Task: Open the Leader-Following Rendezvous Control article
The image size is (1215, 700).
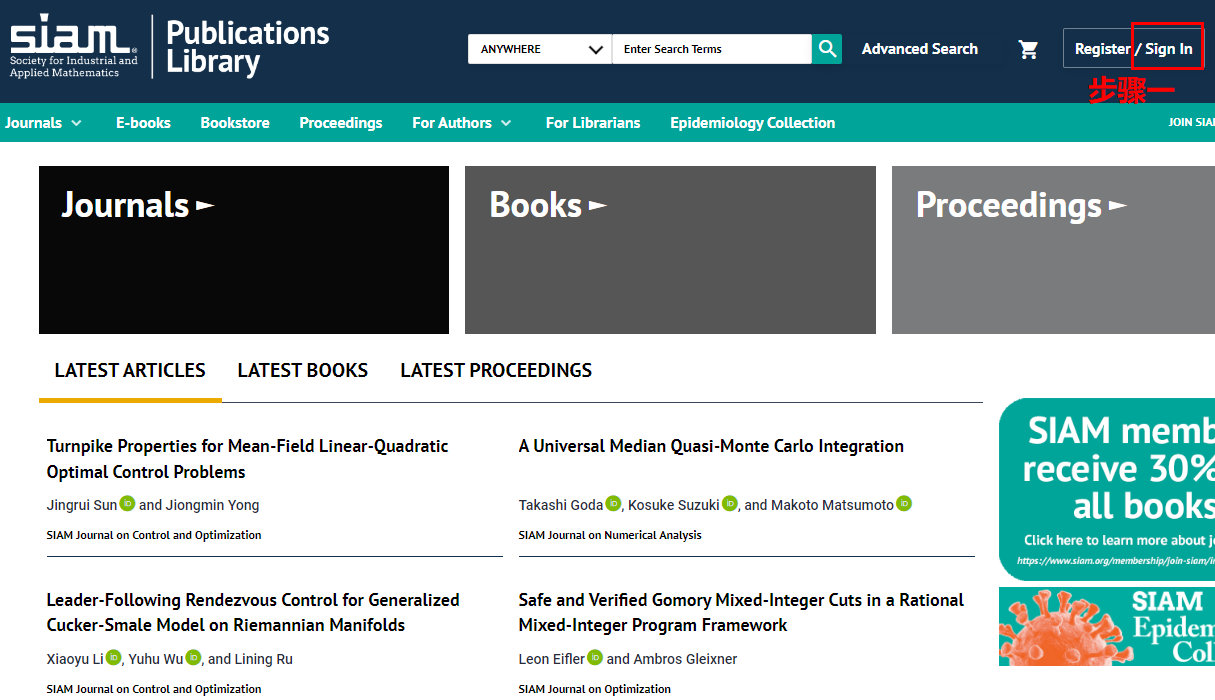Action: [253, 612]
